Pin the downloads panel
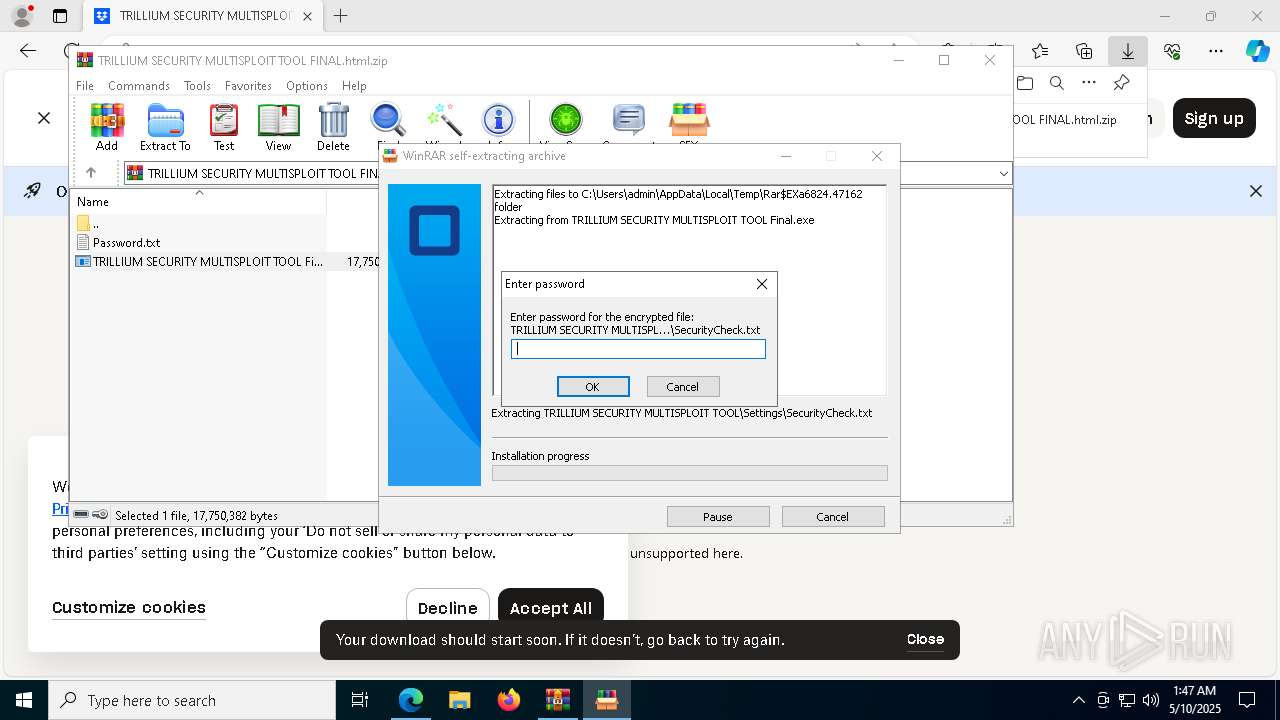The image size is (1280, 720). tap(1121, 83)
